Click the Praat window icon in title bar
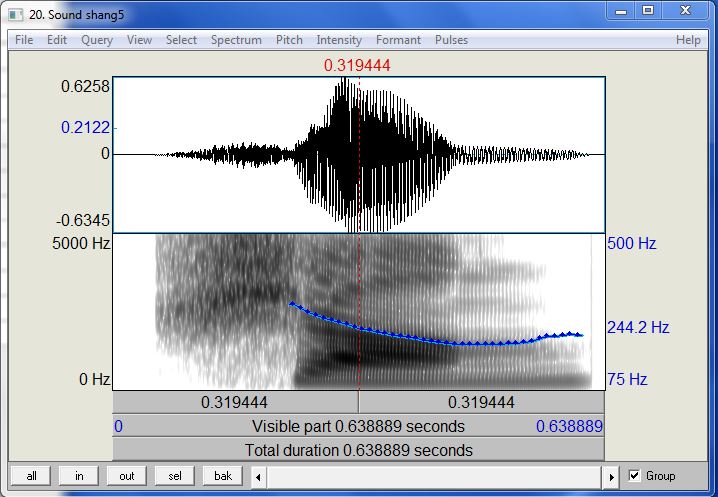 [16, 15]
